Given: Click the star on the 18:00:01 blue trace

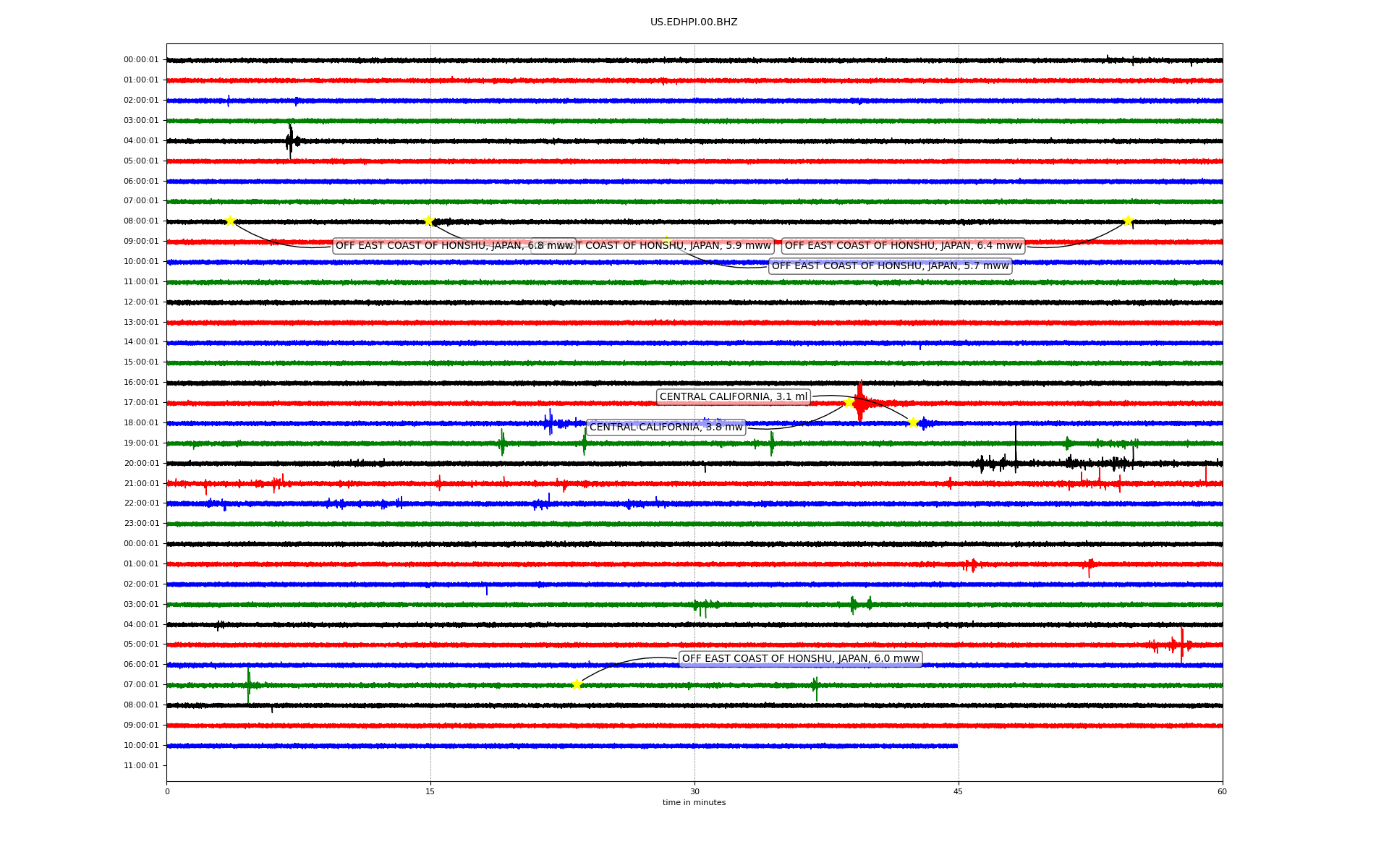Looking at the screenshot, I should (913, 422).
